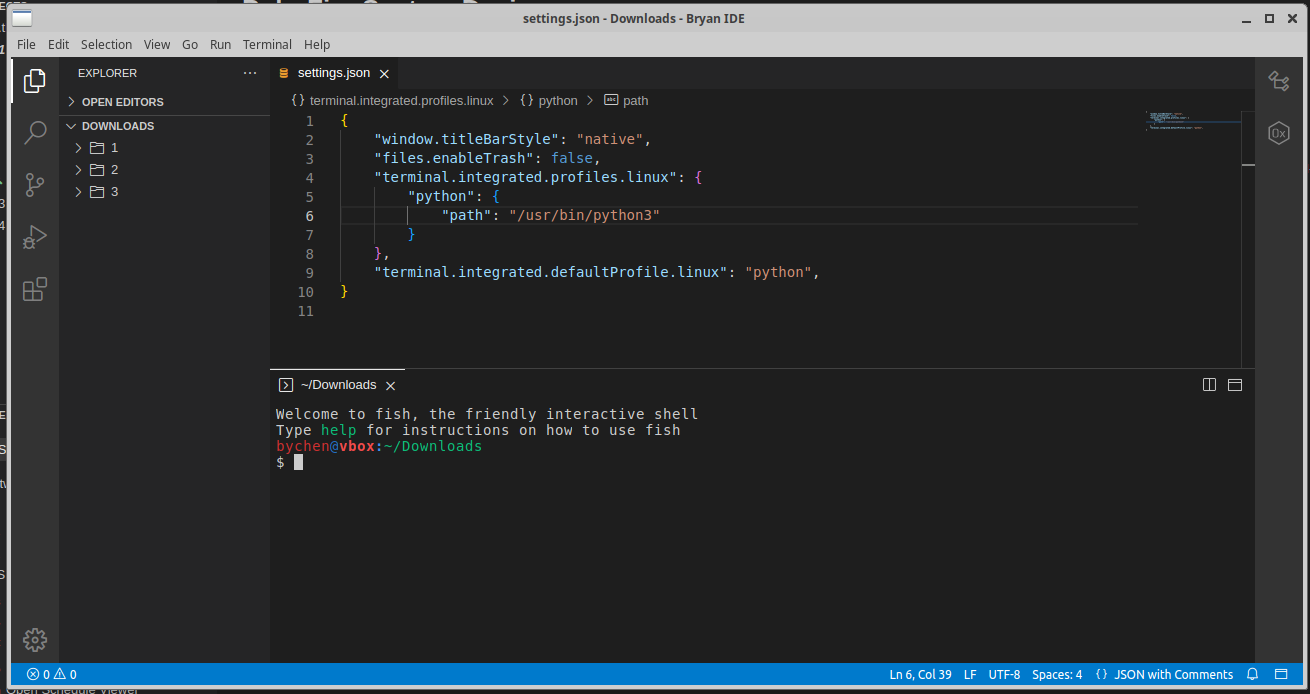
Task: Select the settings.json editor tab
Action: tap(333, 72)
